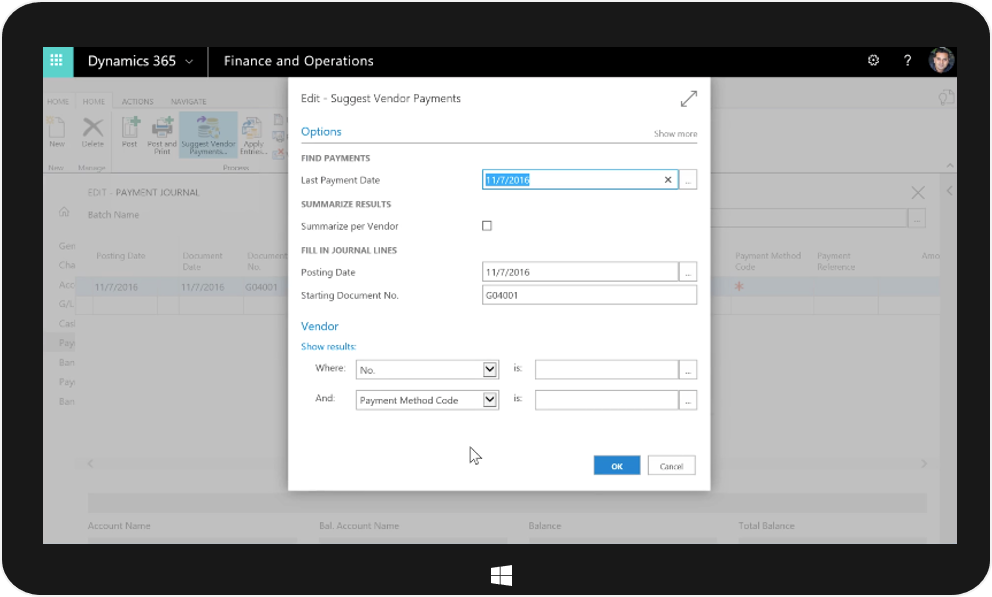Expand the dialog to full screen
This screenshot has height=597, width=992.
(688, 99)
